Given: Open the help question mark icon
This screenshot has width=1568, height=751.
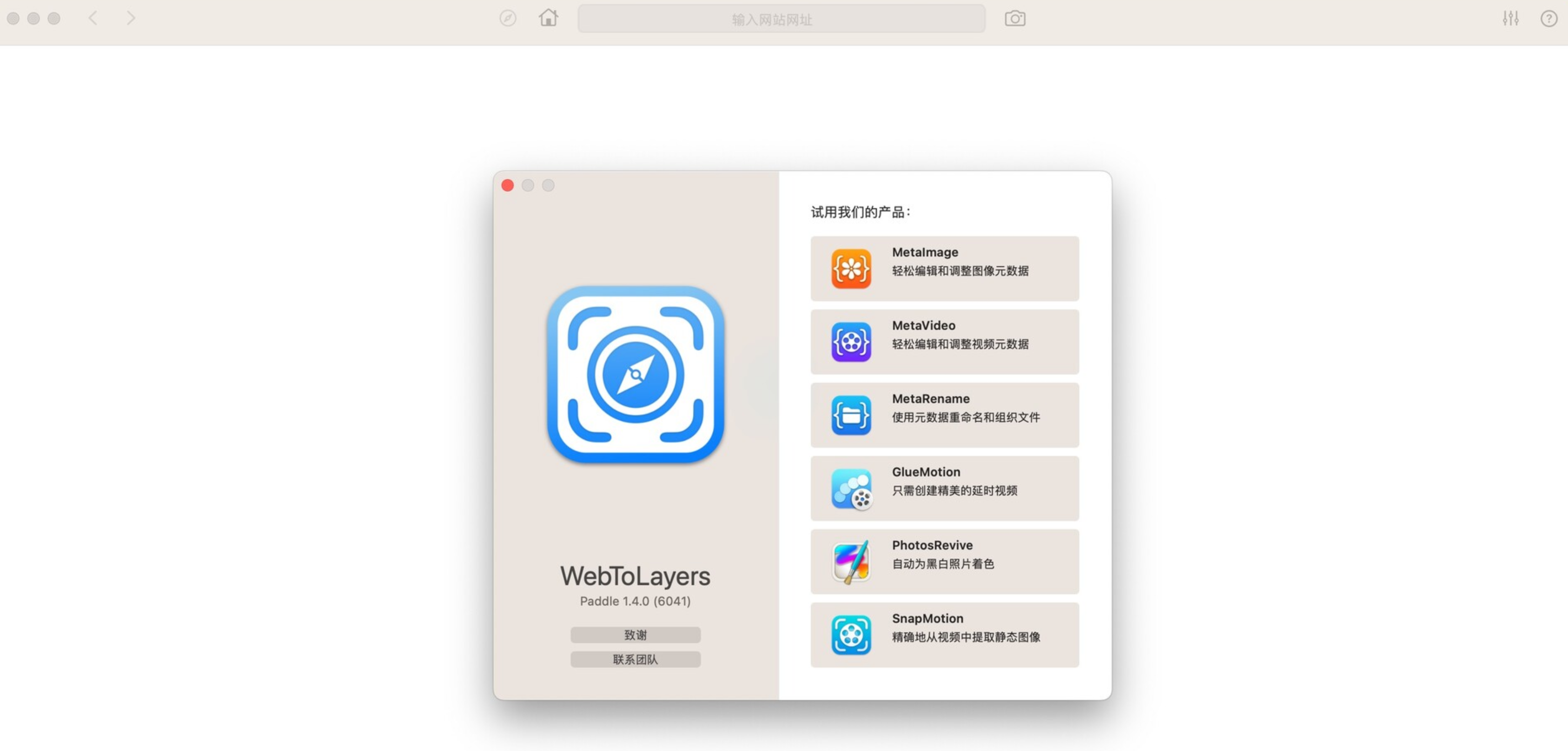Looking at the screenshot, I should (x=1549, y=18).
